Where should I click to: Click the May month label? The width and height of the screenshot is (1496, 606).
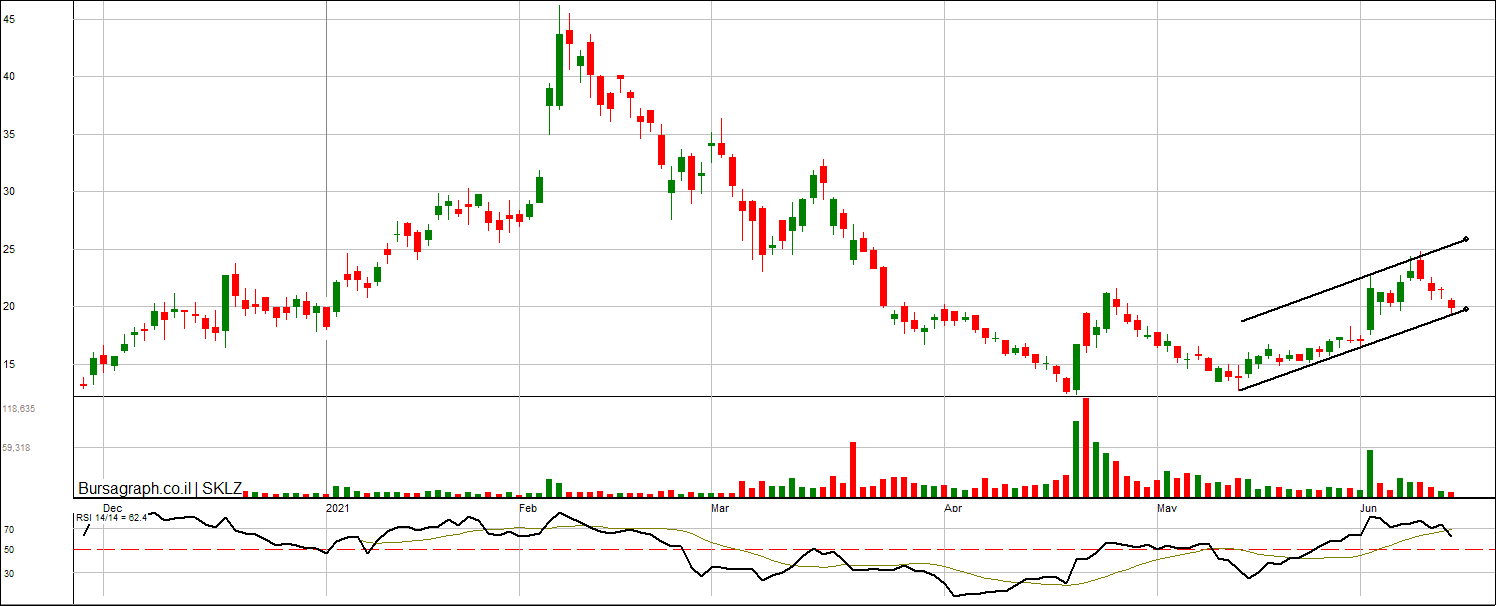click(1167, 508)
